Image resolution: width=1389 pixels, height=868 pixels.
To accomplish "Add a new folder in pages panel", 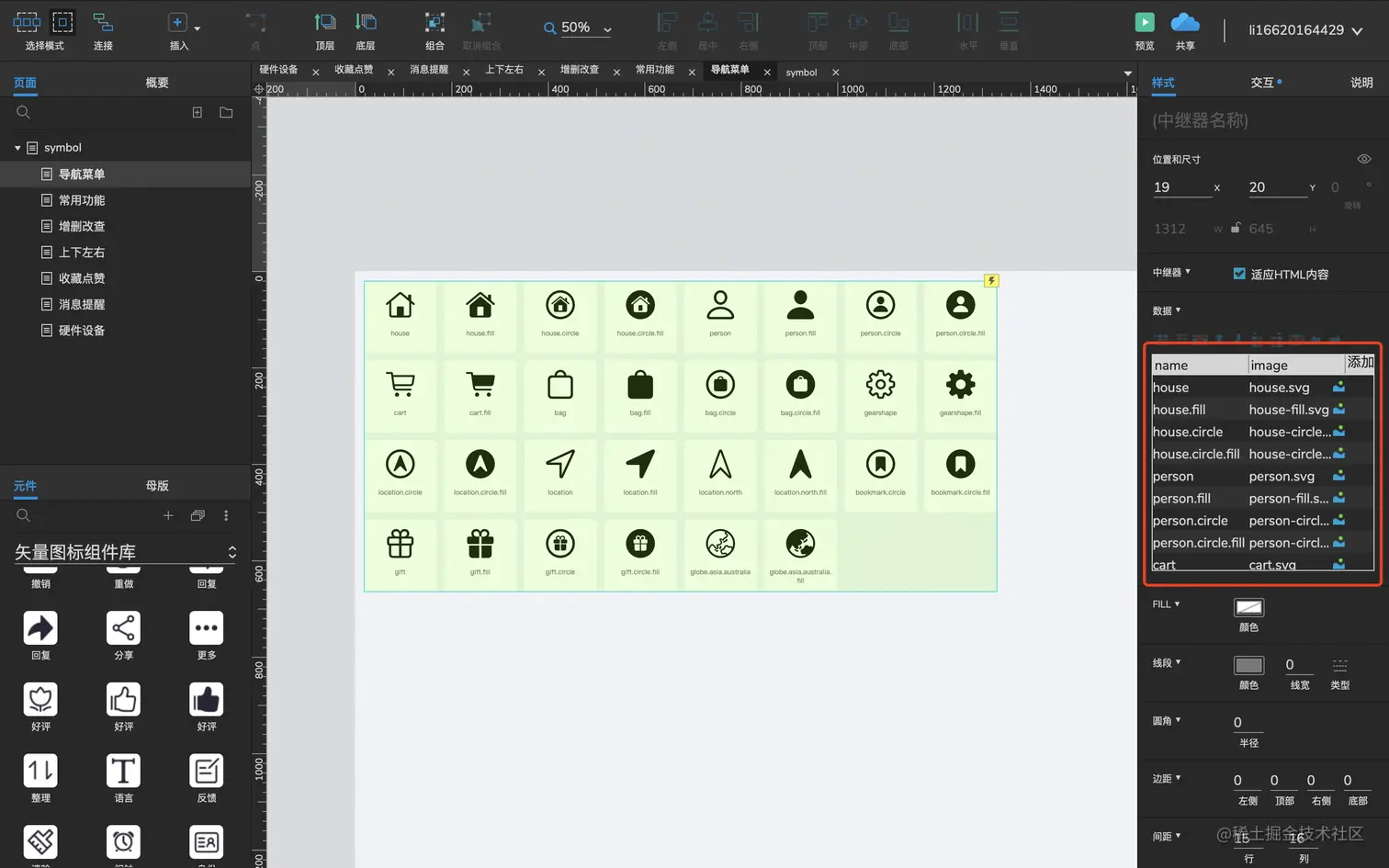I will 226,112.
